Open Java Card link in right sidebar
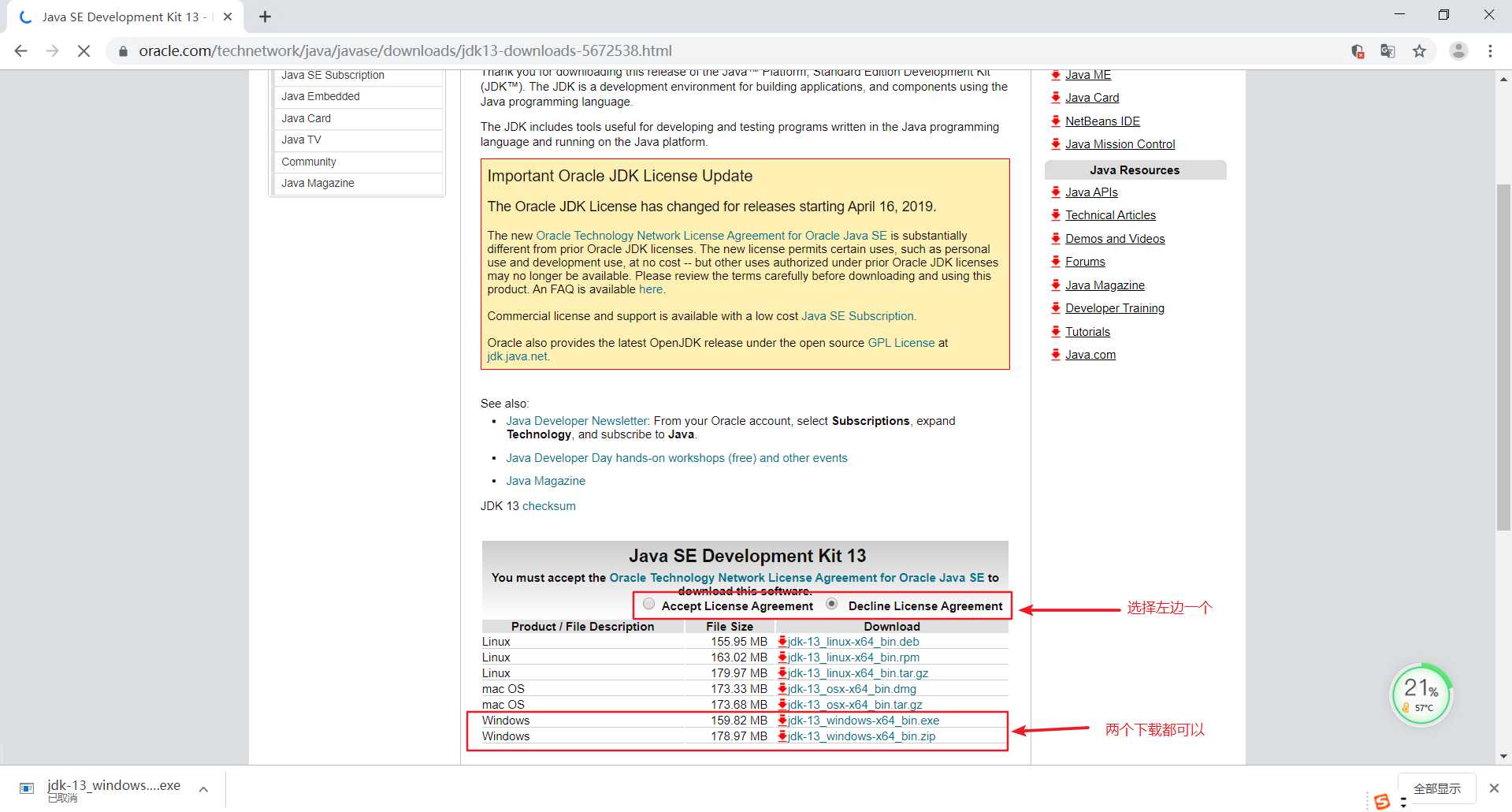 pyautogui.click(x=1092, y=98)
